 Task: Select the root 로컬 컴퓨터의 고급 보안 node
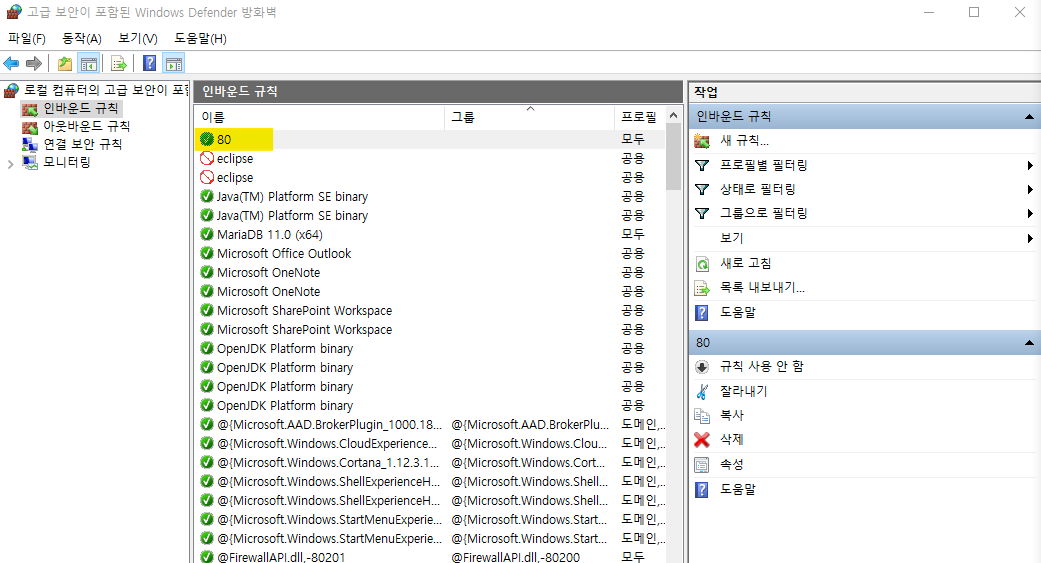[106, 90]
